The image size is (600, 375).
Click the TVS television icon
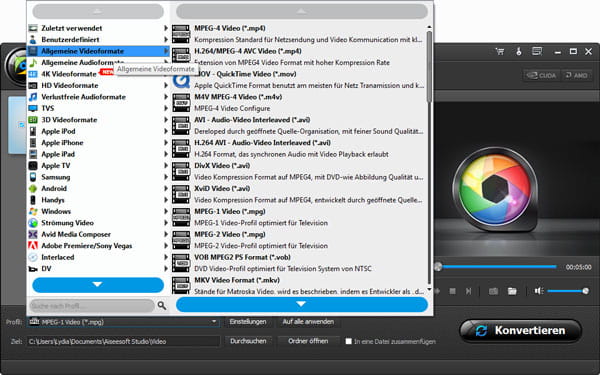[x=33, y=108]
